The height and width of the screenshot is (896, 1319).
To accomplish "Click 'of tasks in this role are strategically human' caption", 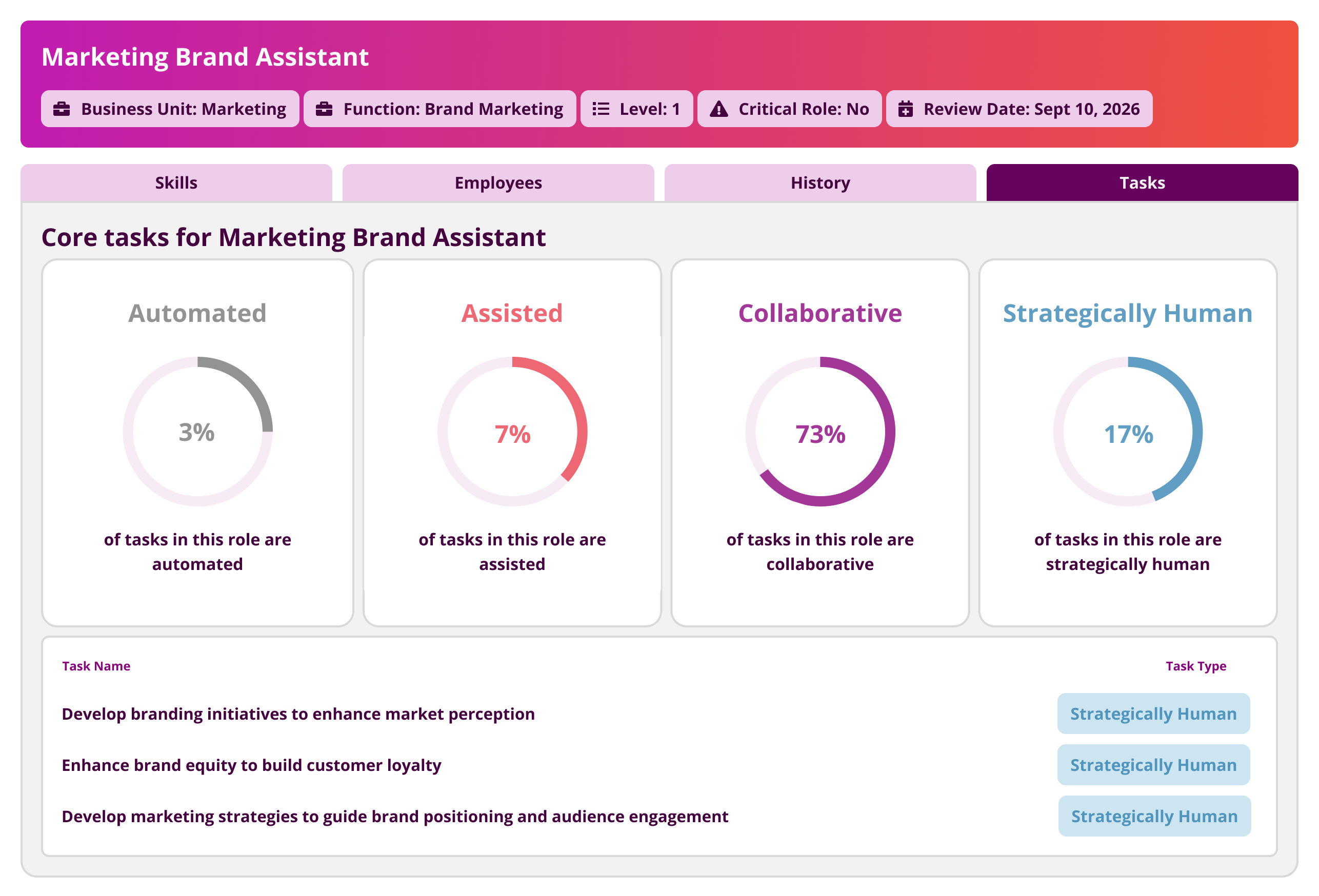I will 1128,552.
